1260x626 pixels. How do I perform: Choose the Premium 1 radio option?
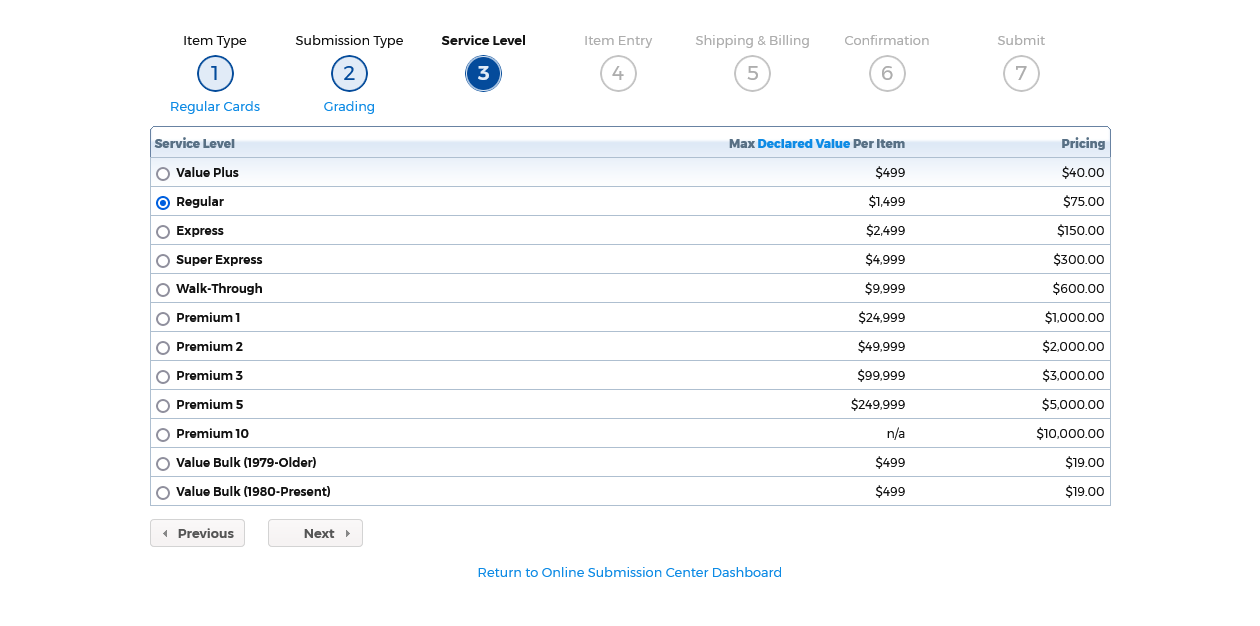pyautogui.click(x=163, y=319)
